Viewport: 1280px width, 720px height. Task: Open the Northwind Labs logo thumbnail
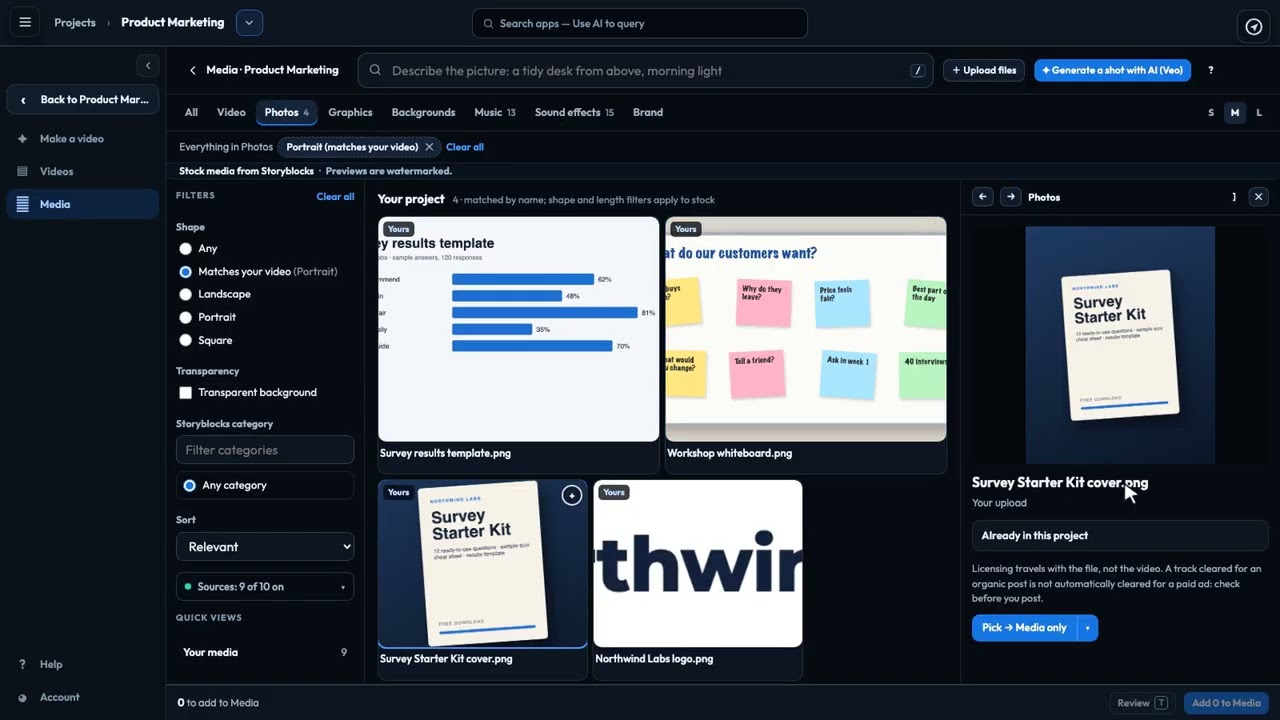(x=698, y=564)
